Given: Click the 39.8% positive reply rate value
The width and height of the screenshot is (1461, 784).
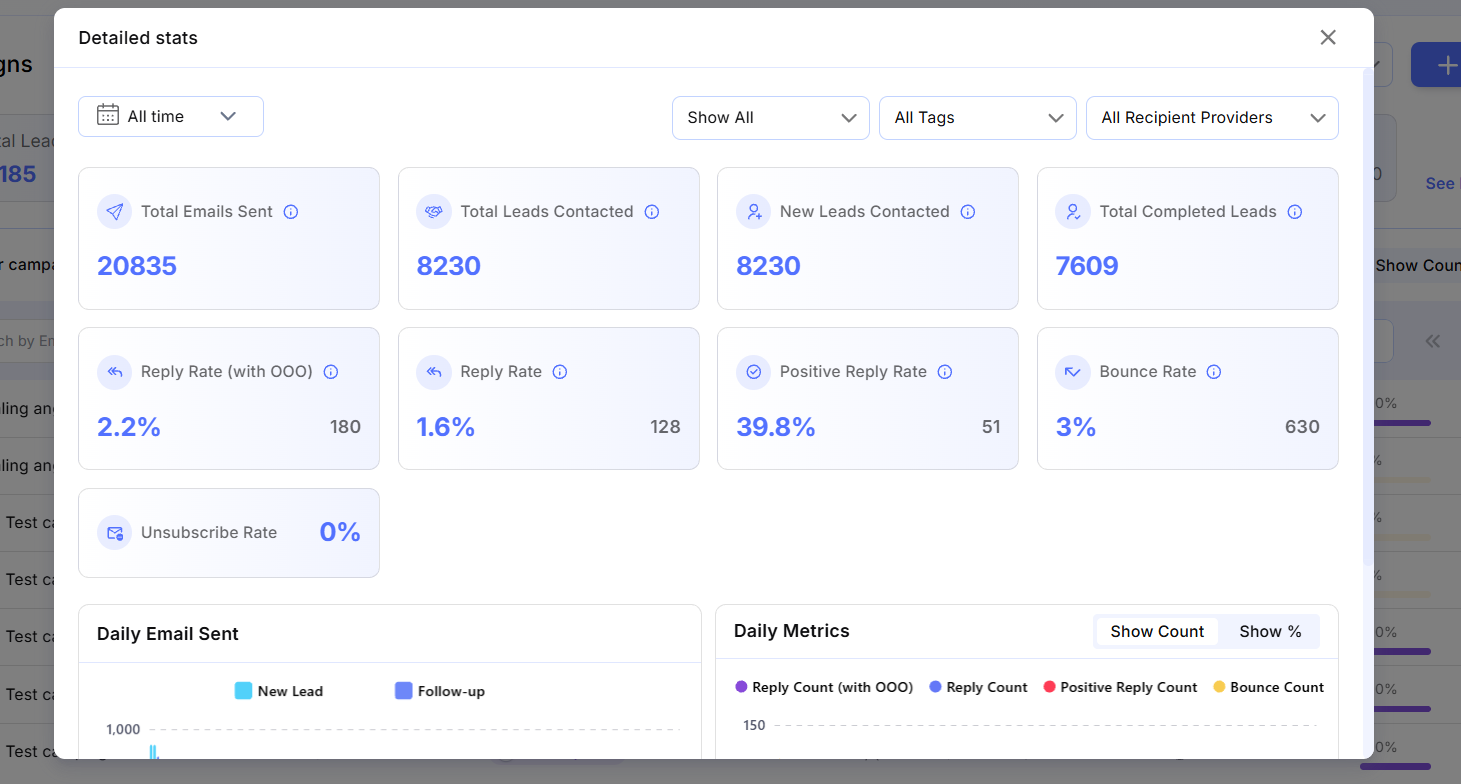Looking at the screenshot, I should (776, 427).
